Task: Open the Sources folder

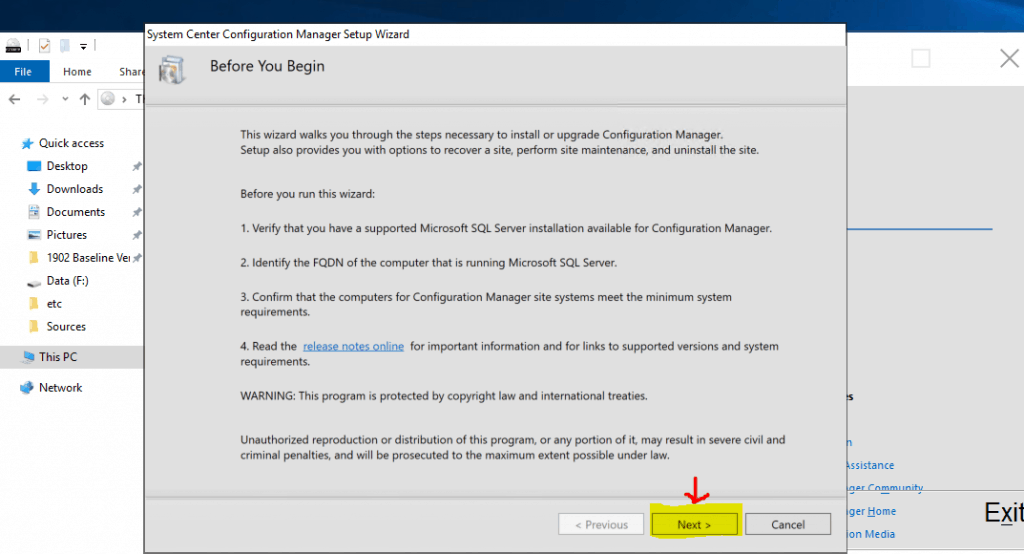Action: coord(66,327)
